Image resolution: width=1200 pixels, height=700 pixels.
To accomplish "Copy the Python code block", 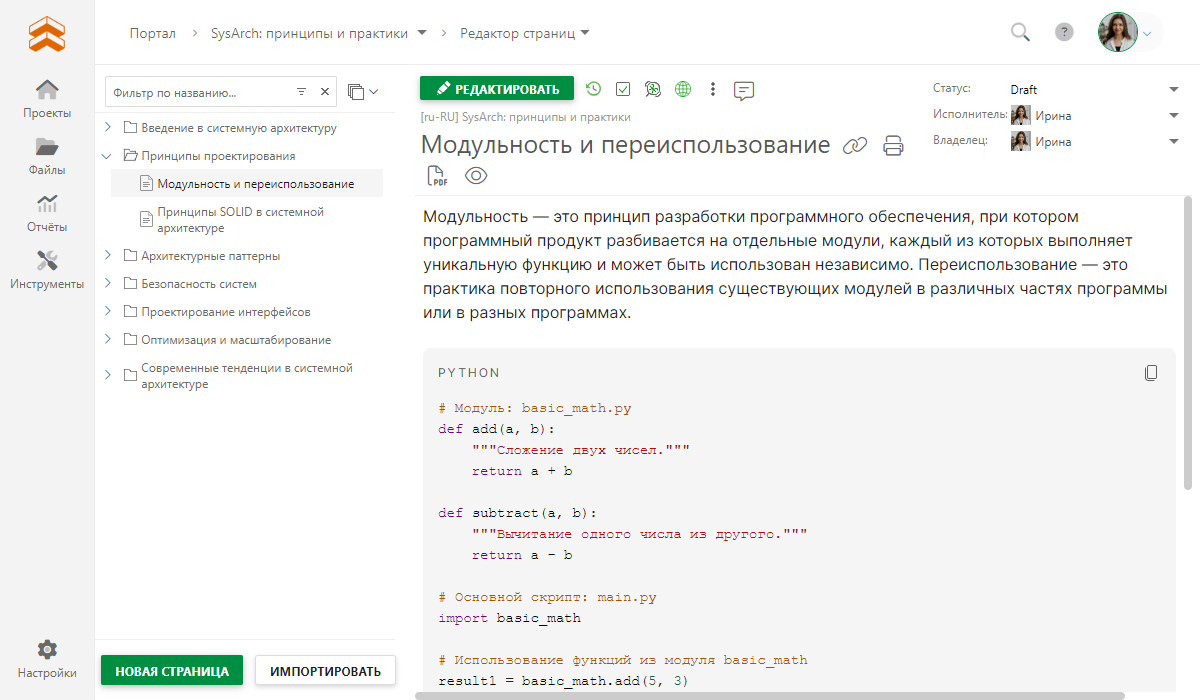I will coord(1151,373).
